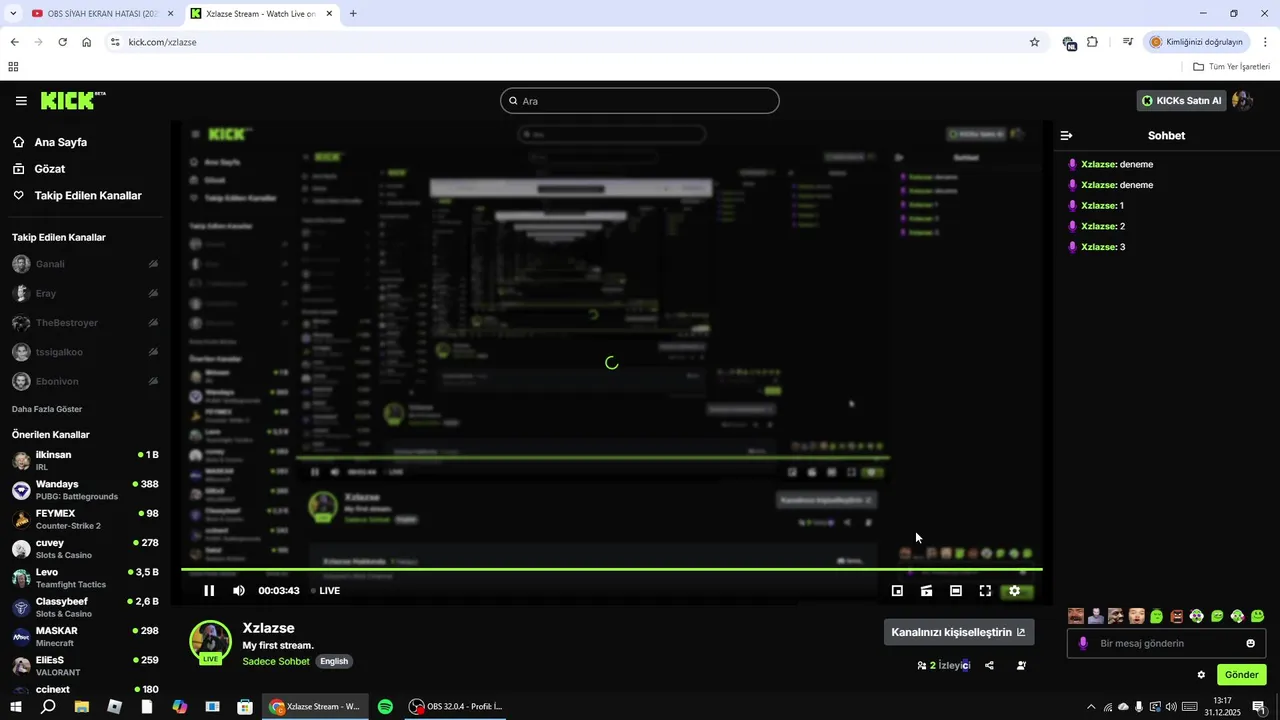Insert the angry orange face emote
This screenshot has height=720, width=1280.
point(1177,616)
